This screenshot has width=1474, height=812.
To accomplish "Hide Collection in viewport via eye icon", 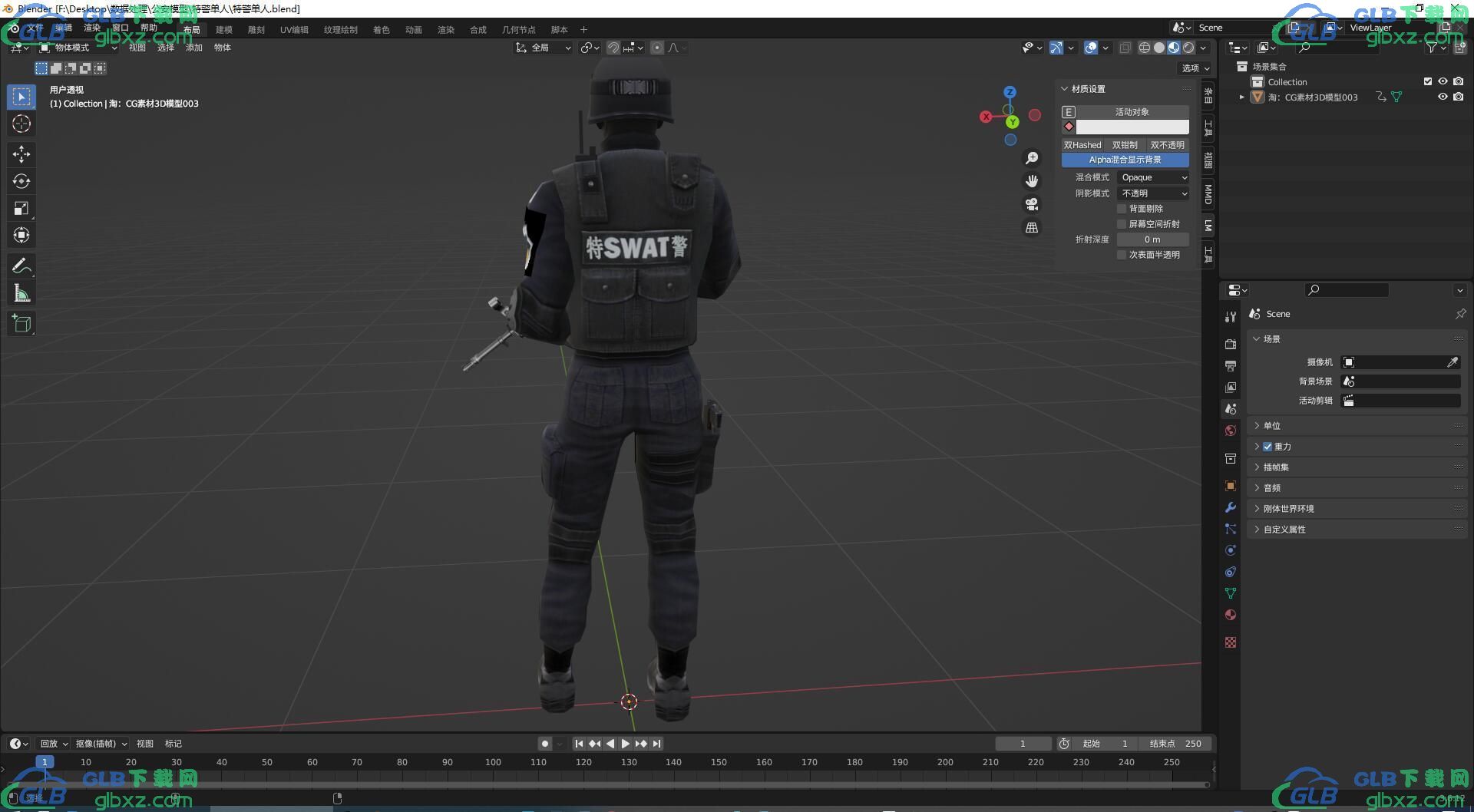I will [x=1443, y=81].
